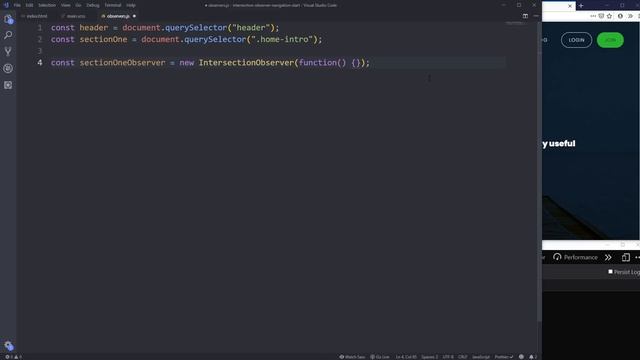Screen dimensions: 640x360
Task: Open the browser page actions menu
Action: pos(593,16)
